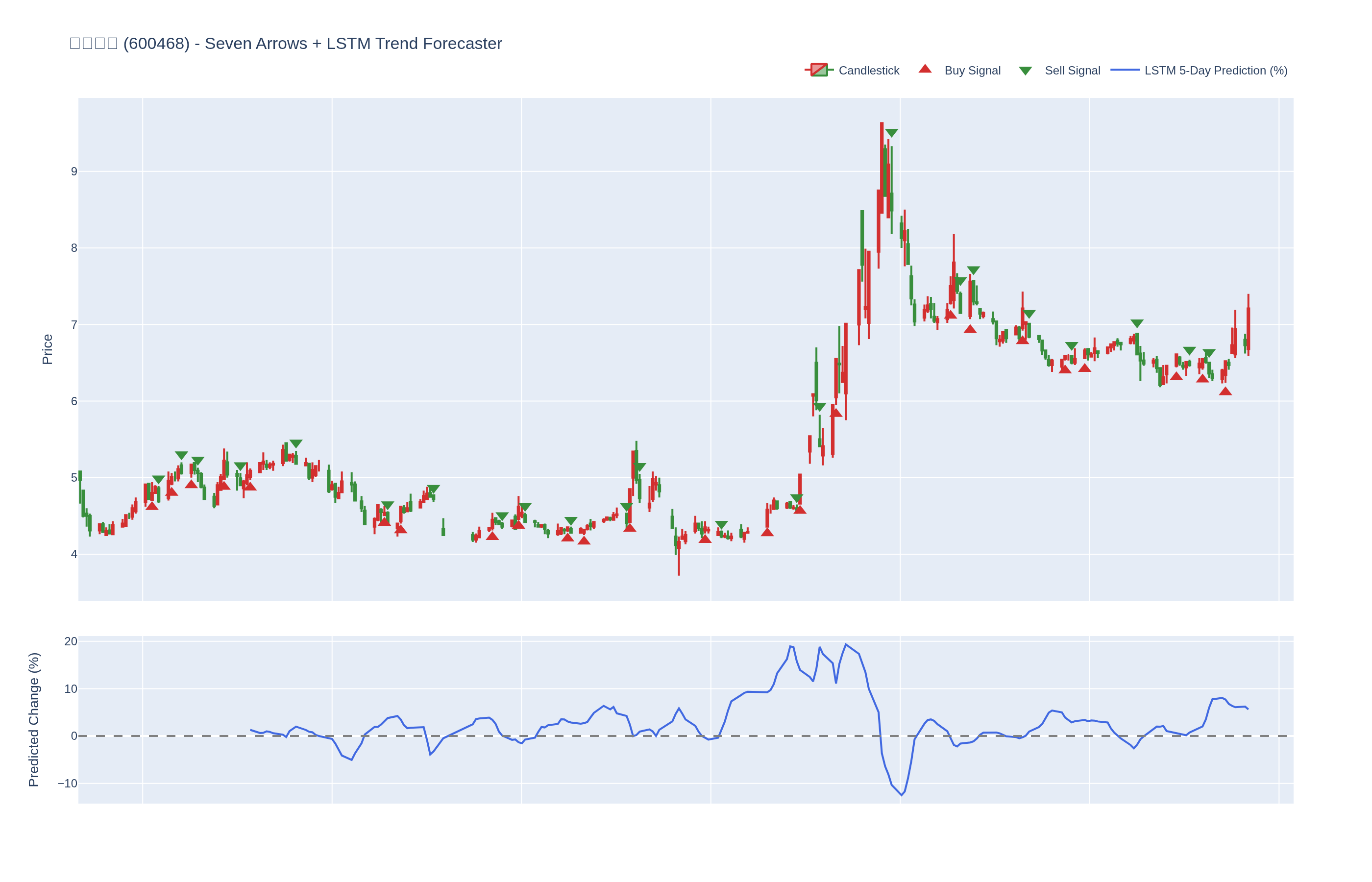Click the 20 tick label on the prediction axis

[71, 641]
